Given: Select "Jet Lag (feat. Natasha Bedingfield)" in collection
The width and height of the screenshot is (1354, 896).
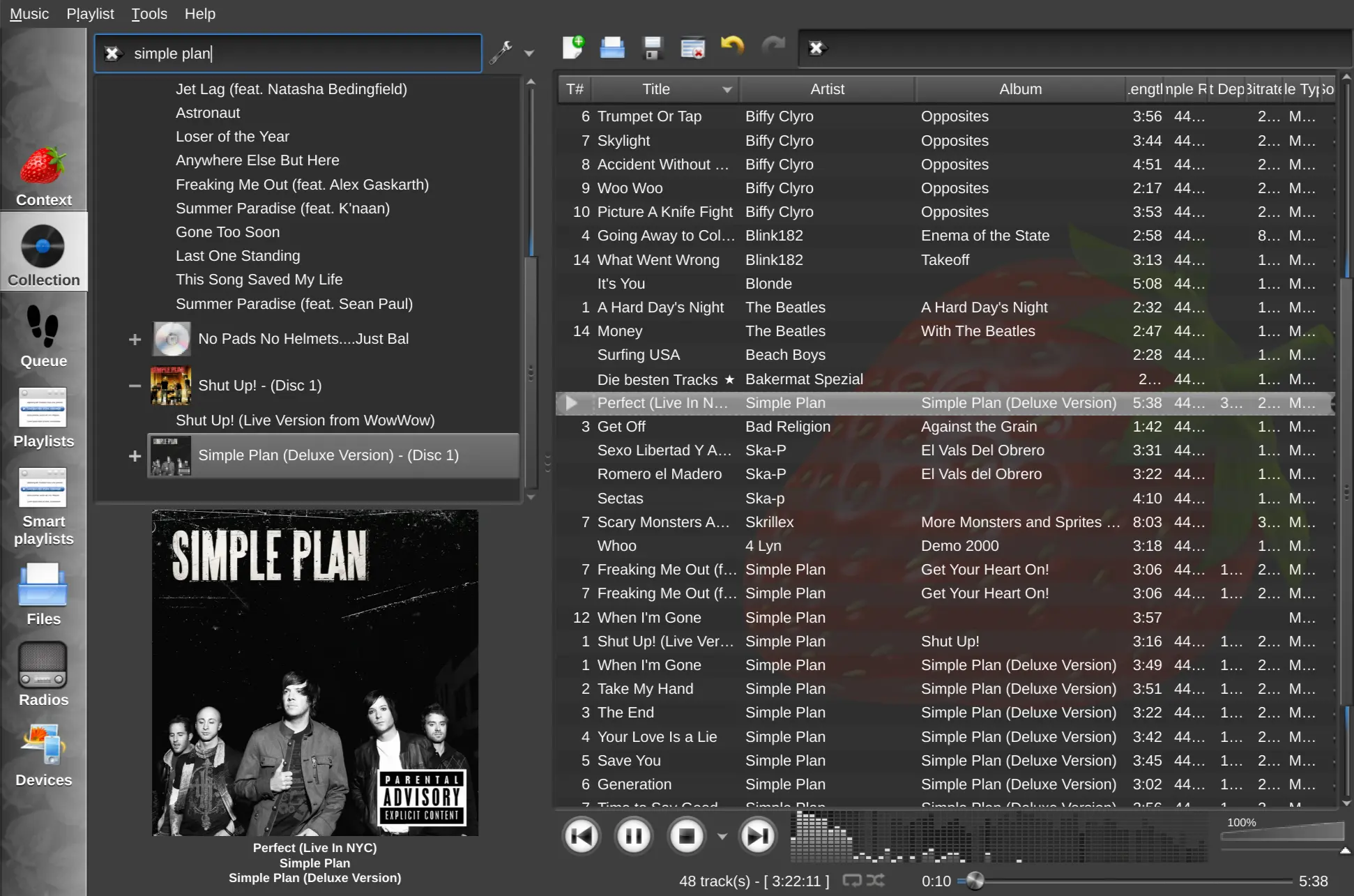Looking at the screenshot, I should point(291,89).
